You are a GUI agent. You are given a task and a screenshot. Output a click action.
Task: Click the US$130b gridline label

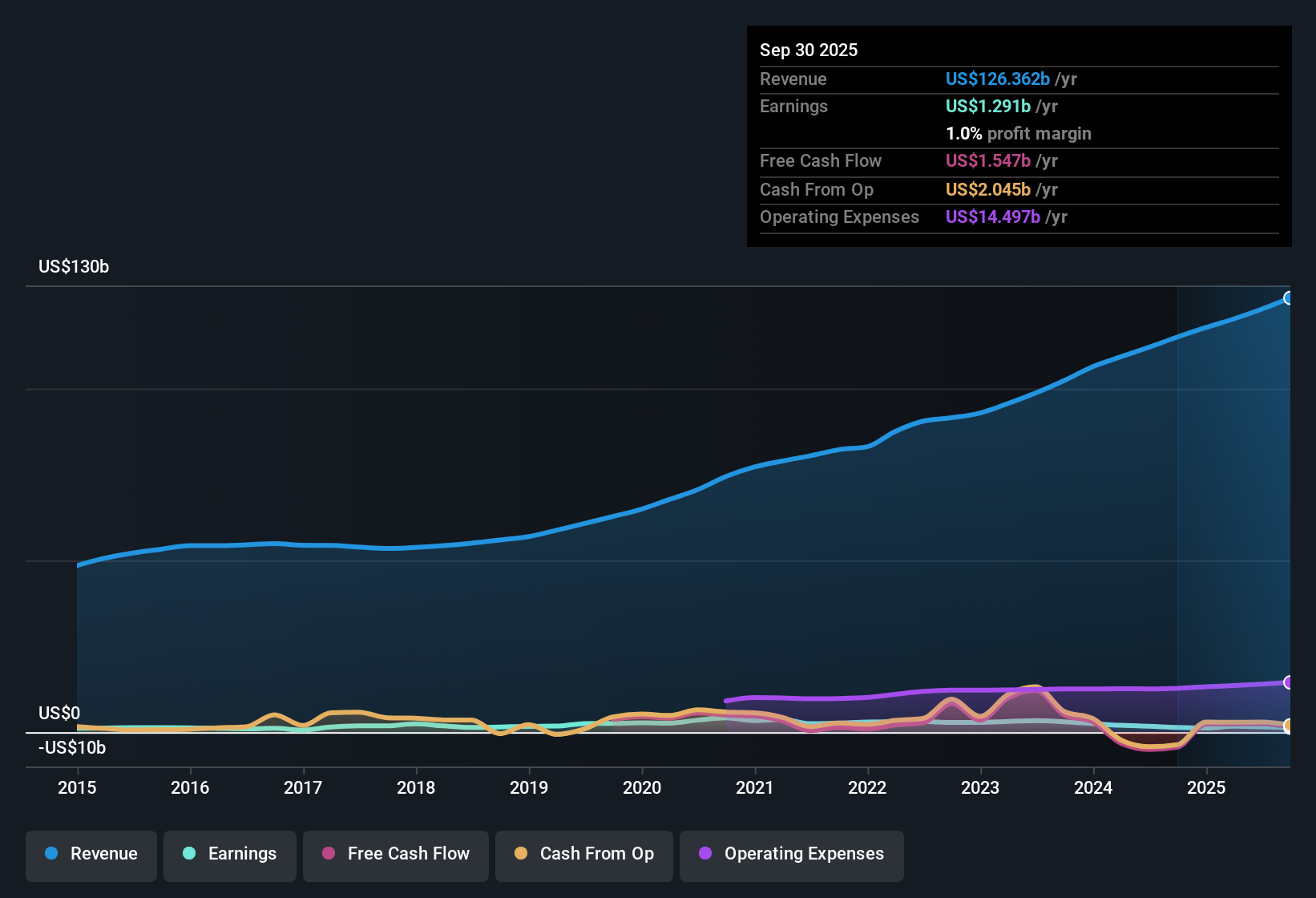(74, 266)
